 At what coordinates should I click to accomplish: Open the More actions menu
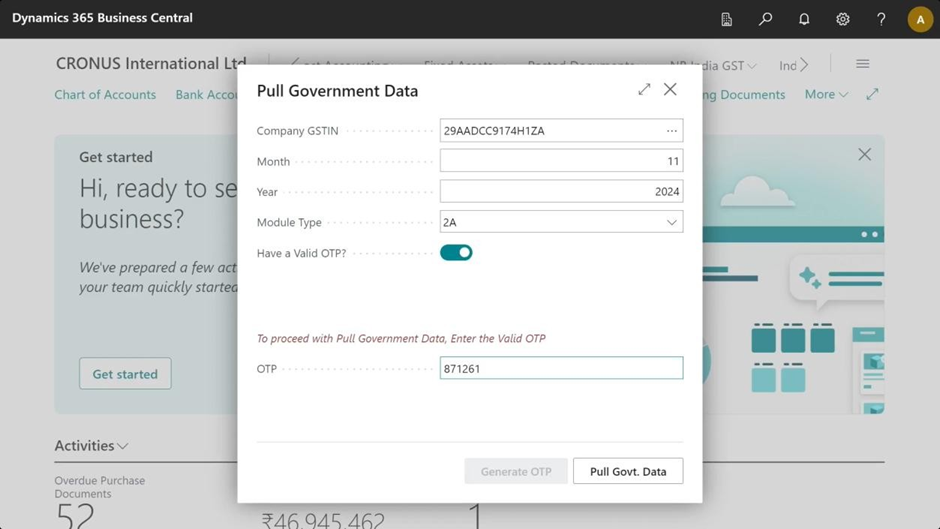click(x=826, y=94)
